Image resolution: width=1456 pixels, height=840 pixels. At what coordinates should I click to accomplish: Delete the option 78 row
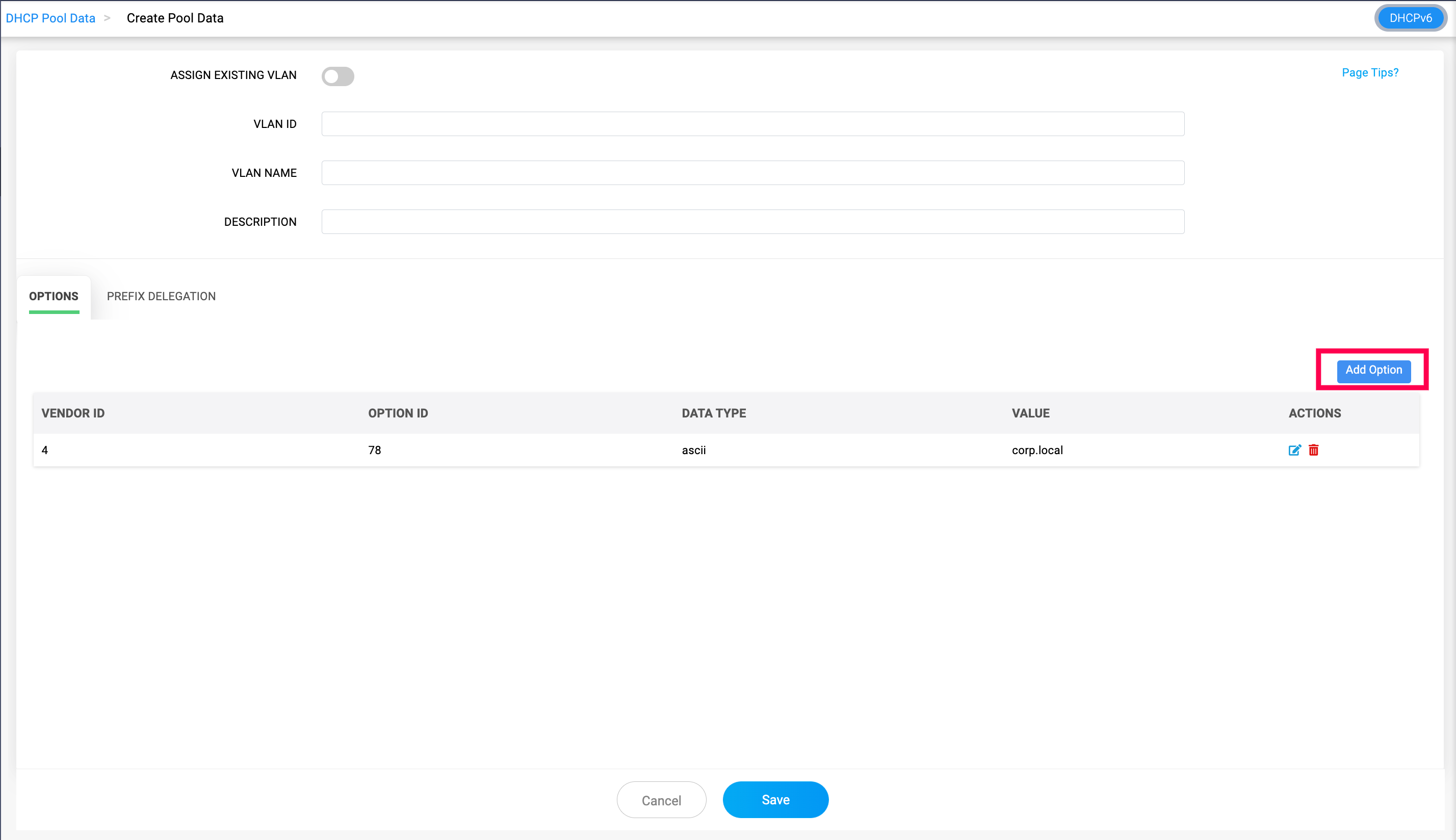coord(1314,450)
